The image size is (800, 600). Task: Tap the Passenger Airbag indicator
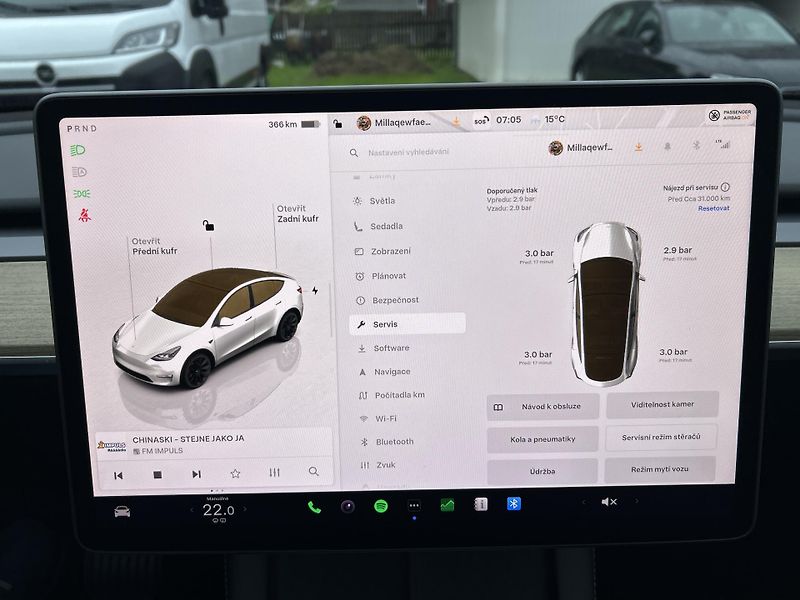[730, 114]
